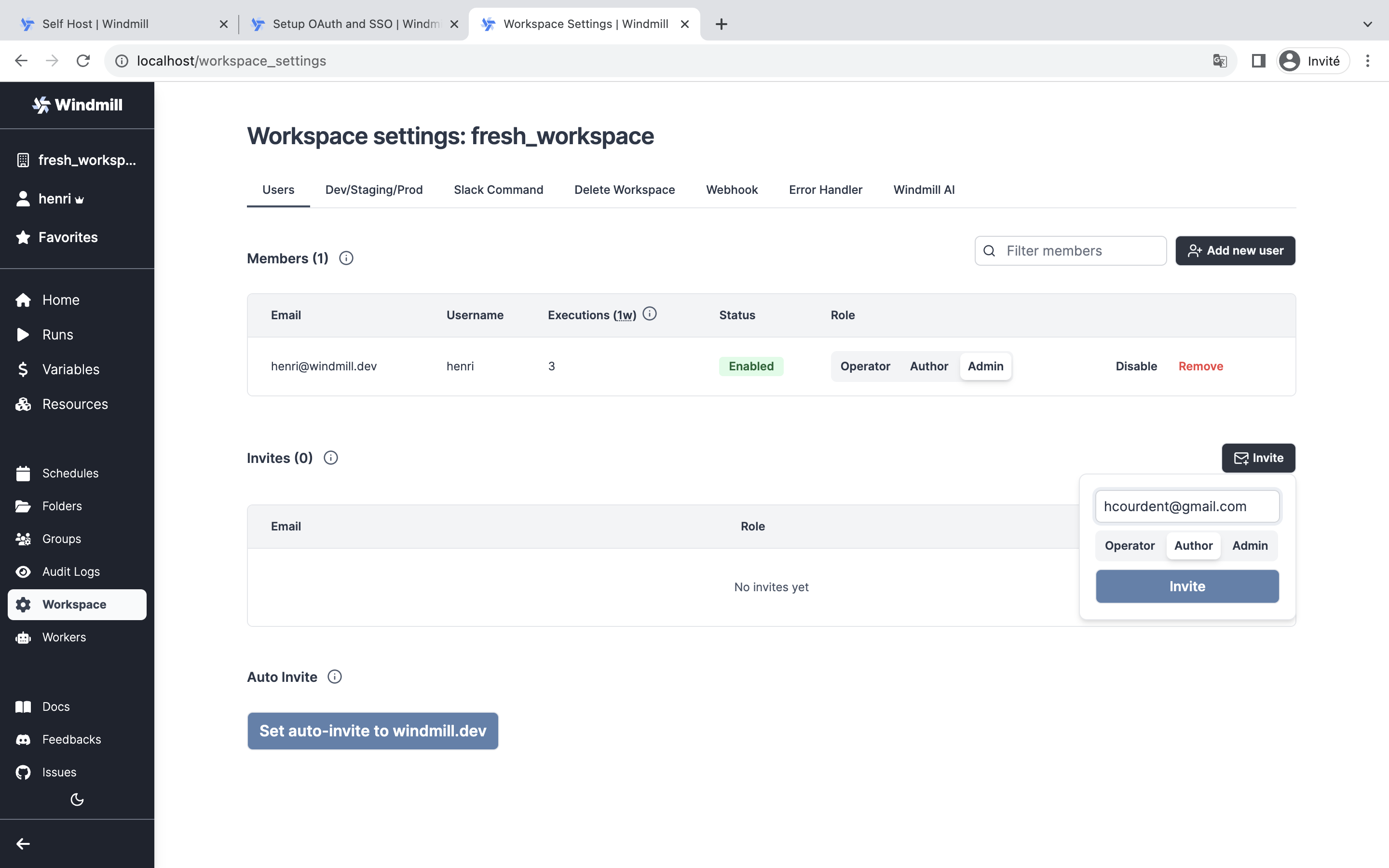1389x868 pixels.
Task: Expand the browser tab list chevron
Action: point(1368,24)
